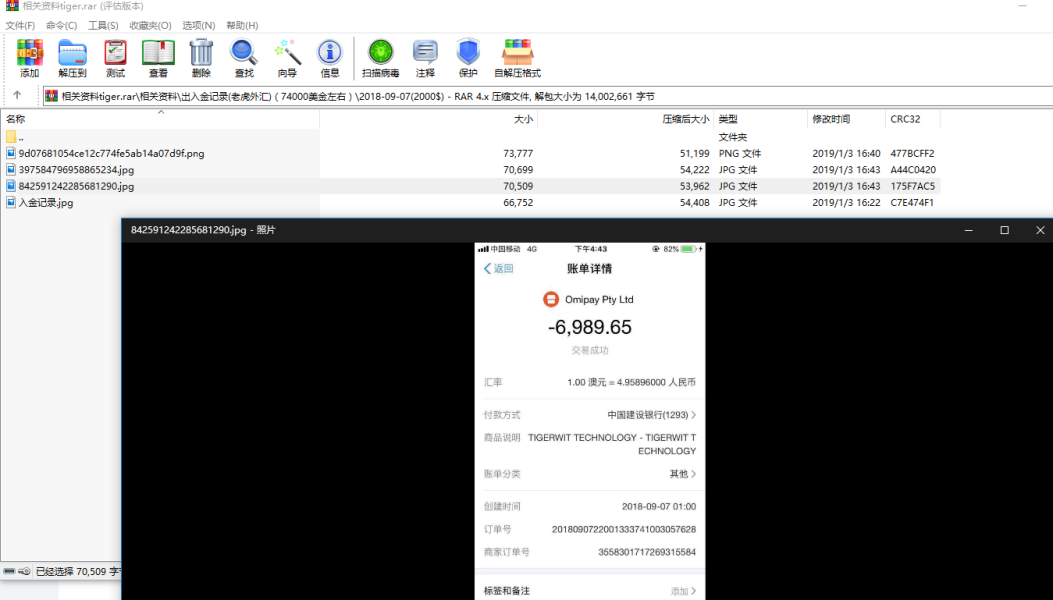This screenshot has height=600, width=1053.
Task: Click the 自解压格式 (SFX) icon
Action: coord(517,58)
